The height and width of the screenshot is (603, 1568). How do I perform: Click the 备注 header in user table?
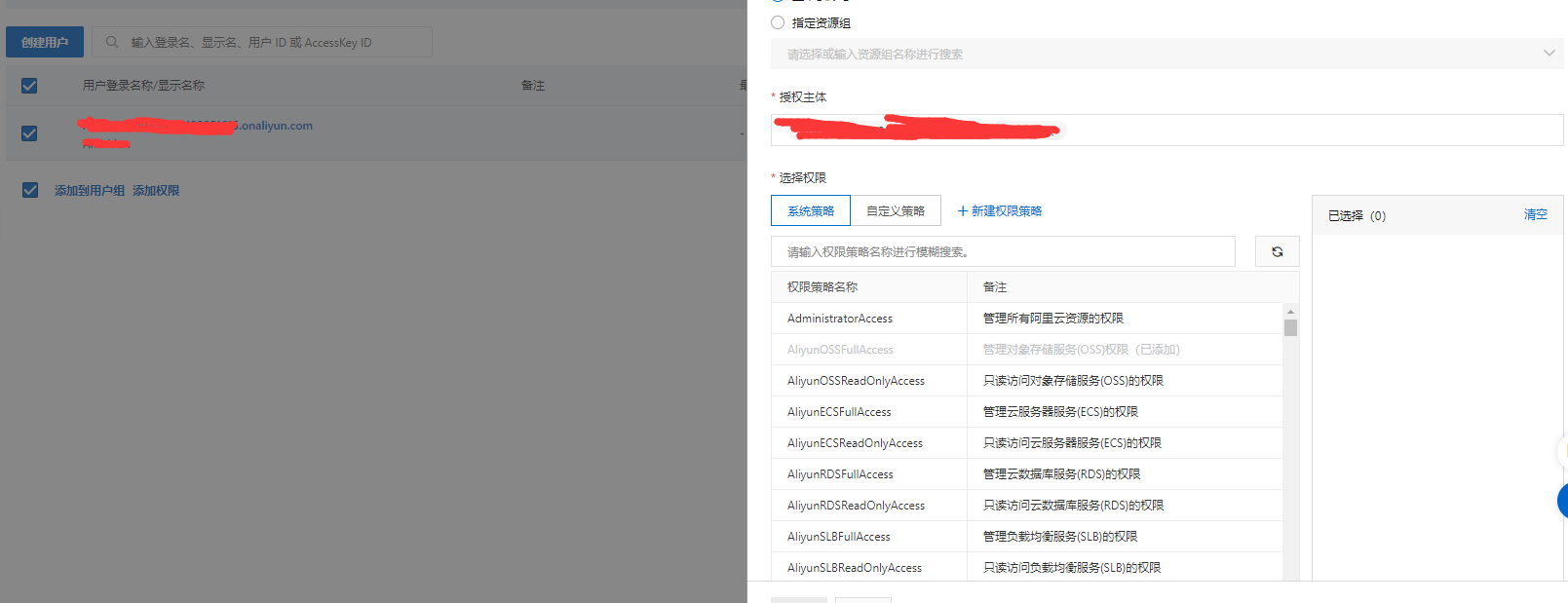[533, 86]
